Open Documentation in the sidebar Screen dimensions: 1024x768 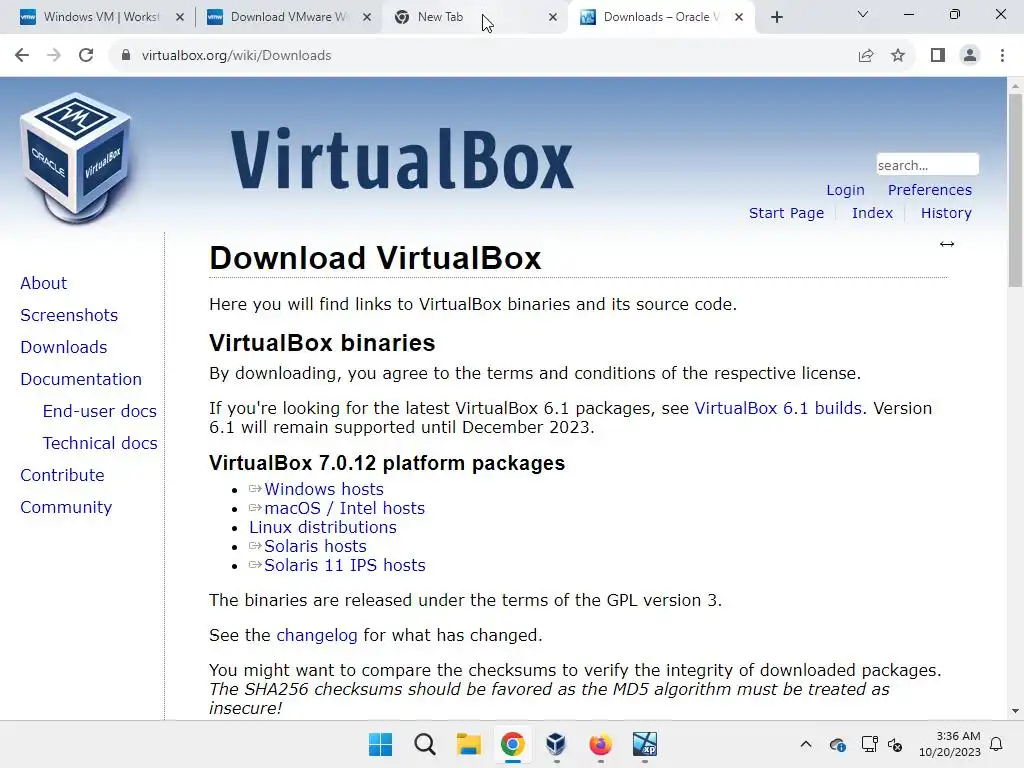[81, 379]
